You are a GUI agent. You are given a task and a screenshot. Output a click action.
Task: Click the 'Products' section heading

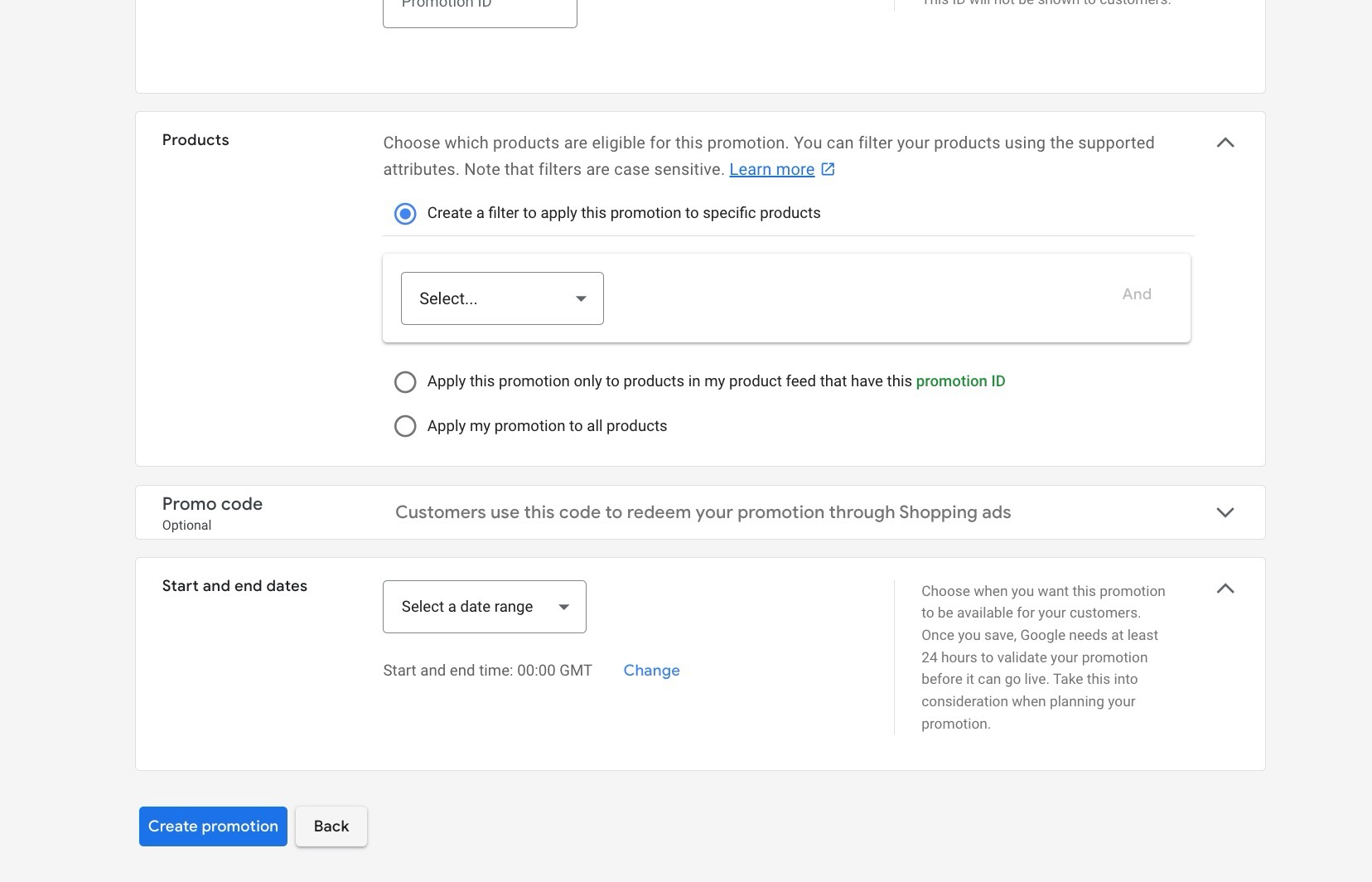196,140
